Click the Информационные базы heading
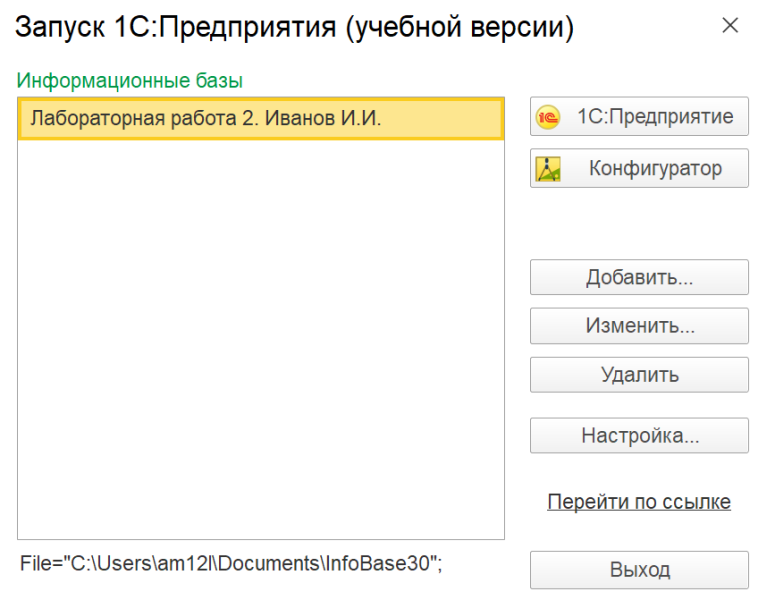 [x=130, y=79]
